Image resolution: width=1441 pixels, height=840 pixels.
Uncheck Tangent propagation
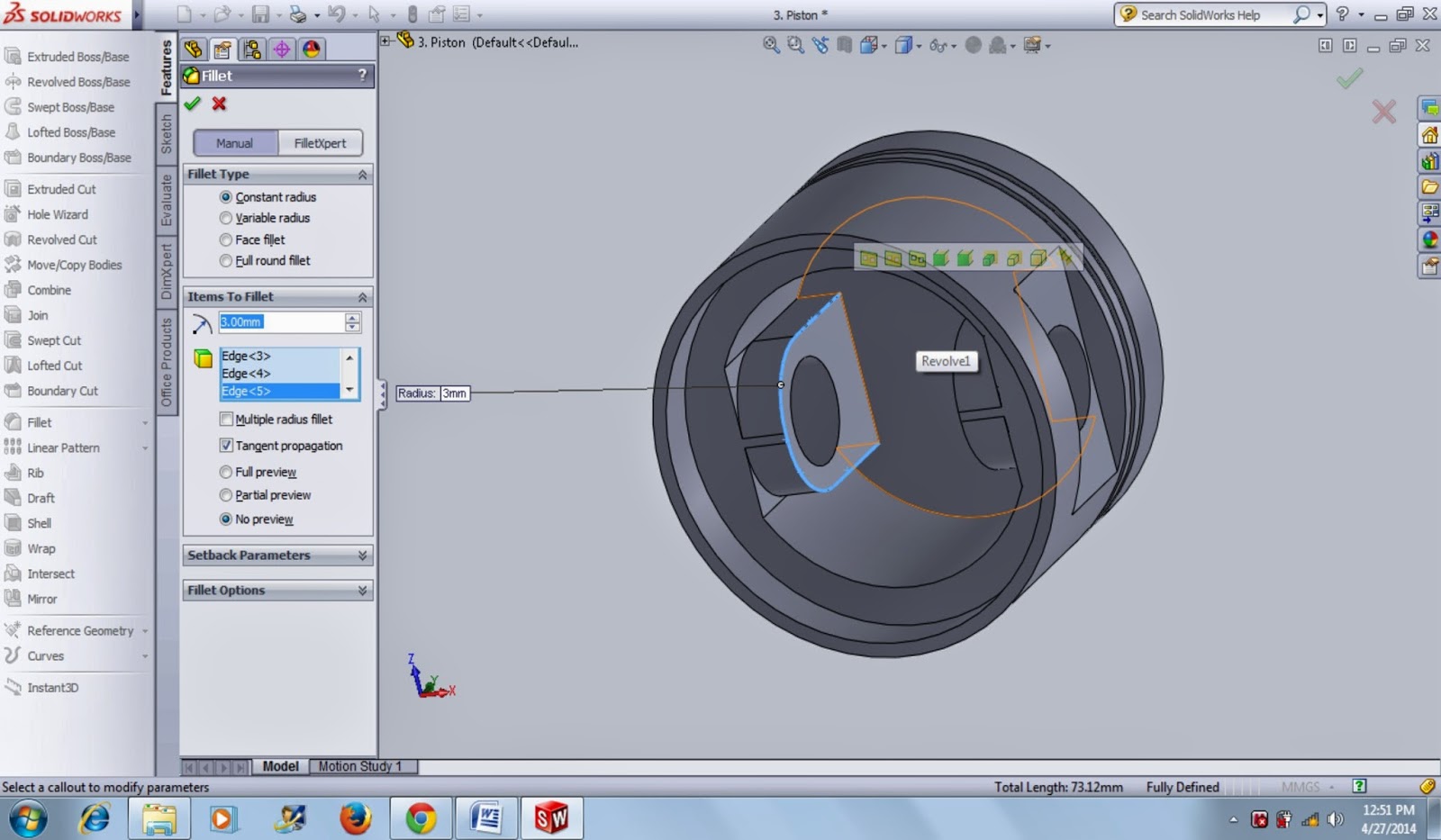226,445
